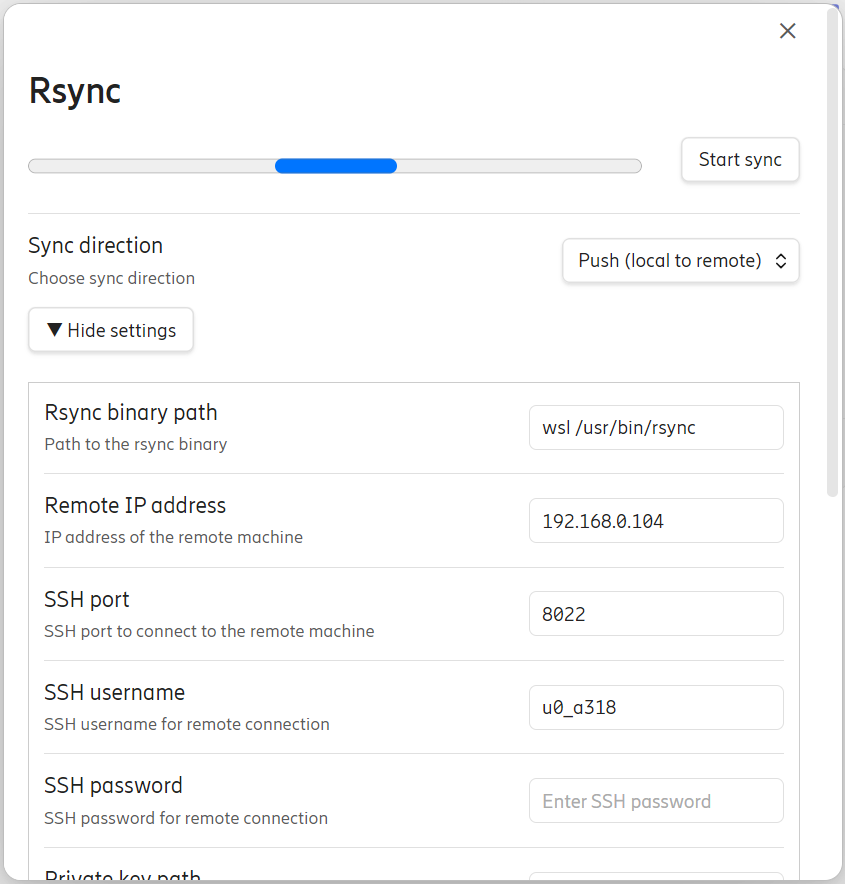
Task: Select the SSH port input field
Action: [x=656, y=613]
